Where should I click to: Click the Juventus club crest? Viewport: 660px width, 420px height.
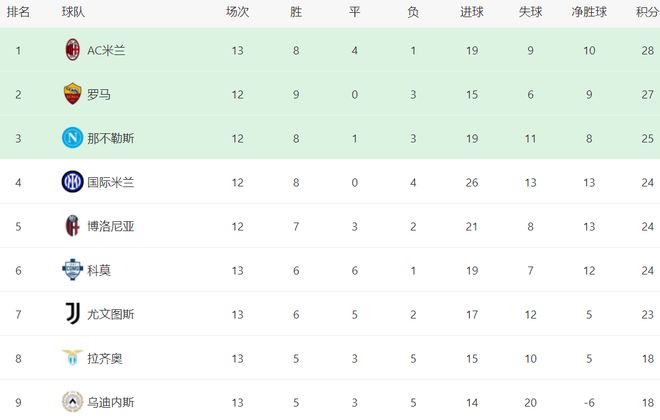pyautogui.click(x=72, y=314)
